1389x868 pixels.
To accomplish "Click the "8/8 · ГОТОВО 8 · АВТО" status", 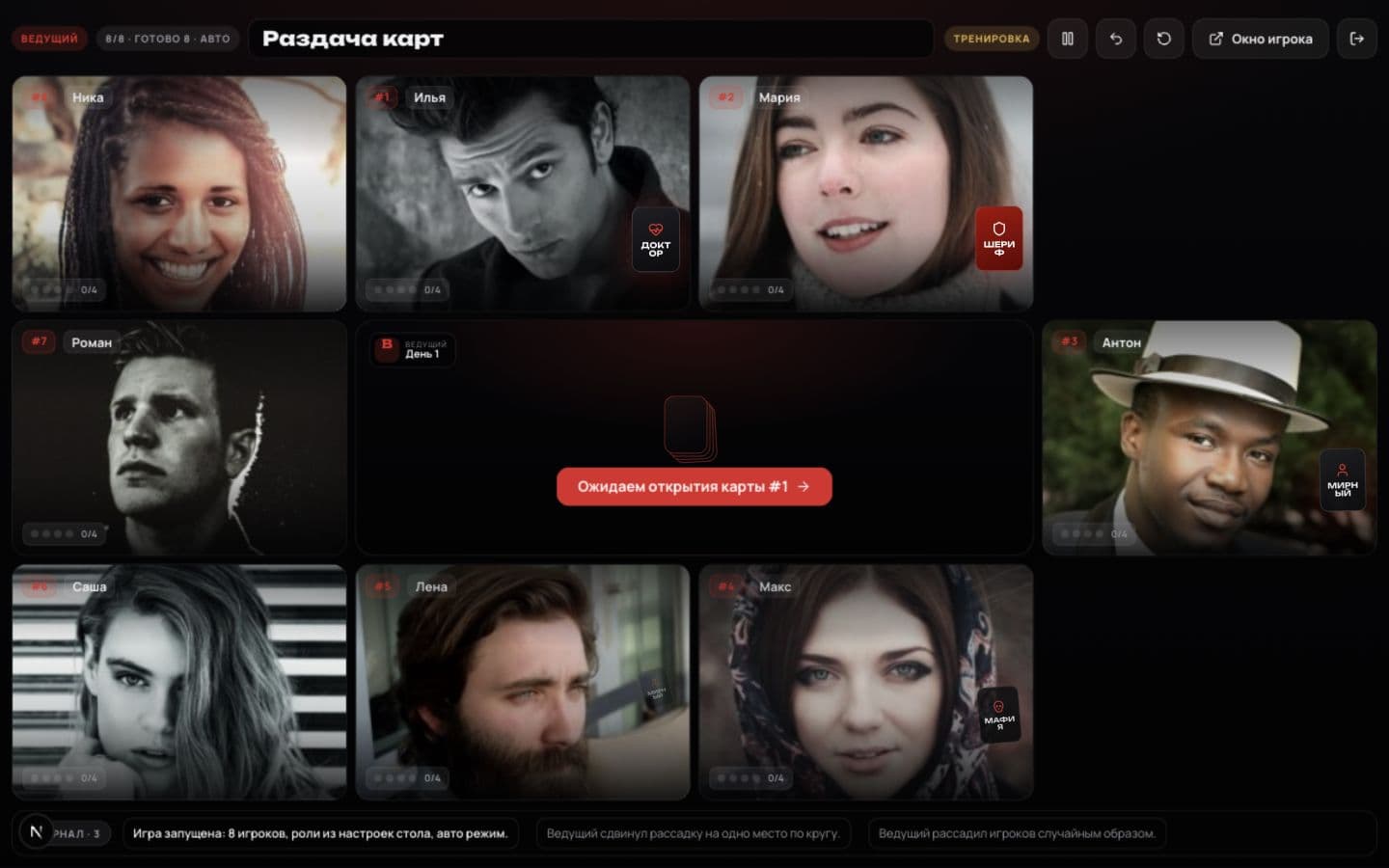I will click(x=168, y=39).
